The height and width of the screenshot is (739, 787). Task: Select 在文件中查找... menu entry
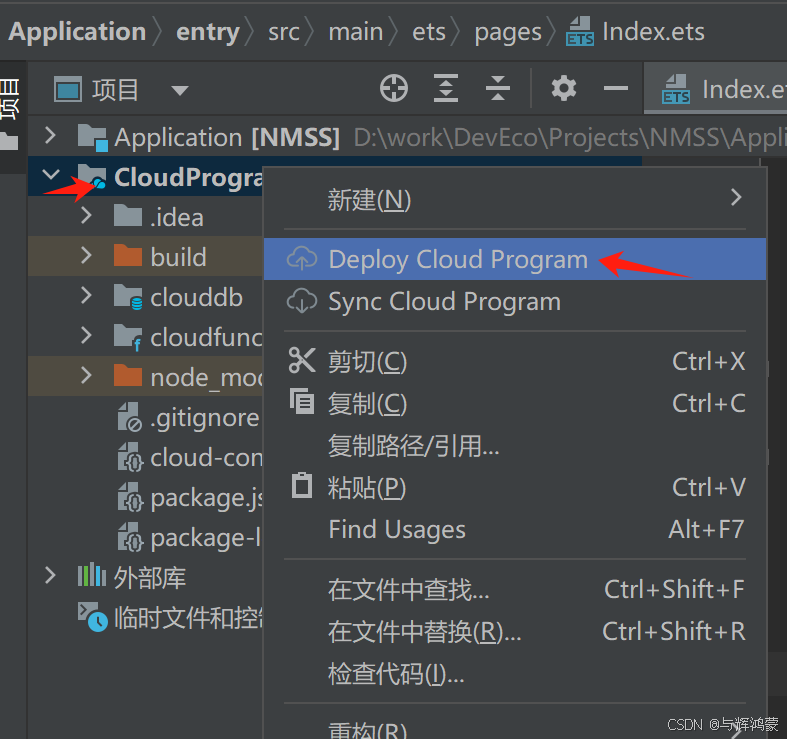coord(515,589)
